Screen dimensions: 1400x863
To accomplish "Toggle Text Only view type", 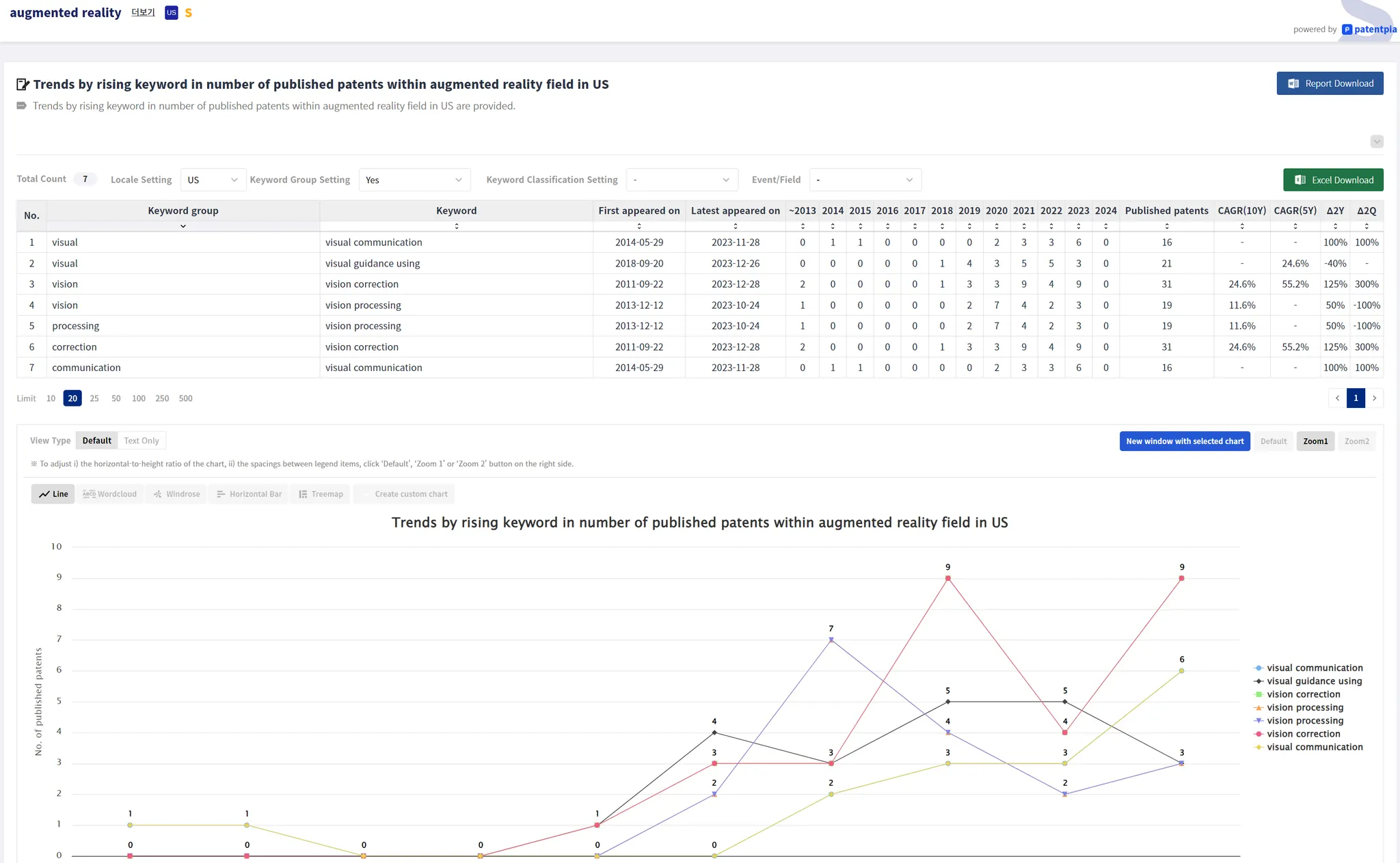I will click(x=142, y=441).
